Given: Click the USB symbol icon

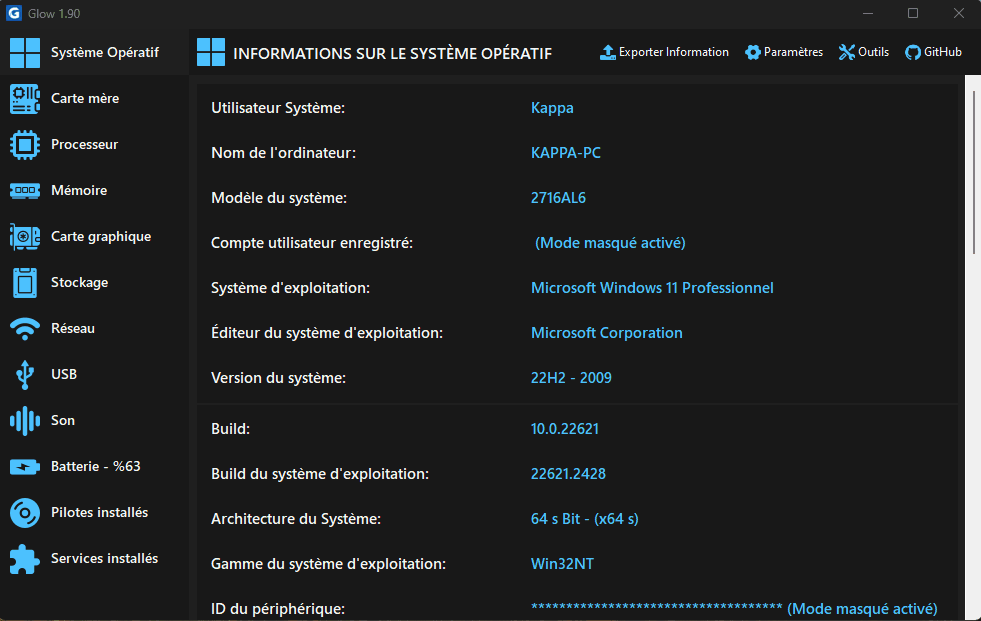Looking at the screenshot, I should click(25, 375).
